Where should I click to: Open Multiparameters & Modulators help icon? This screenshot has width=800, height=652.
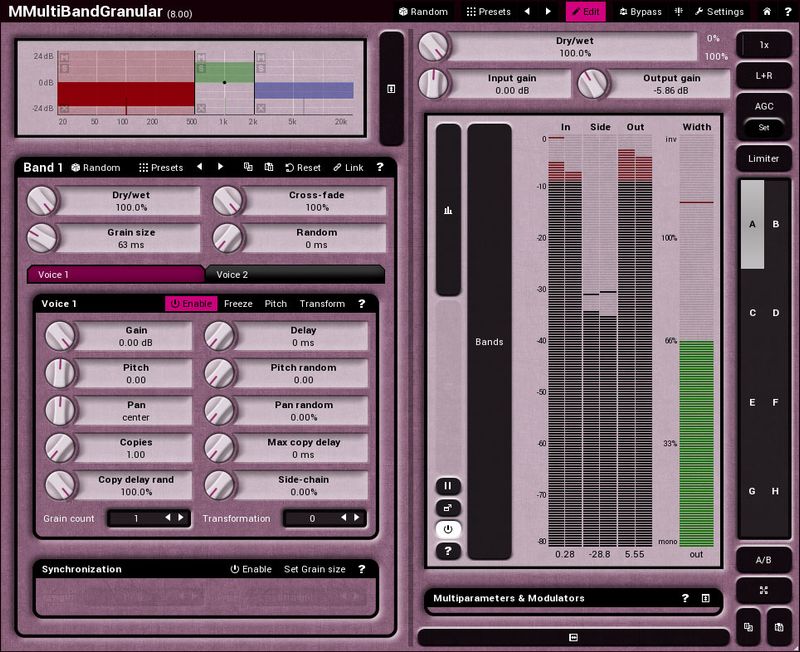pyautogui.click(x=685, y=598)
